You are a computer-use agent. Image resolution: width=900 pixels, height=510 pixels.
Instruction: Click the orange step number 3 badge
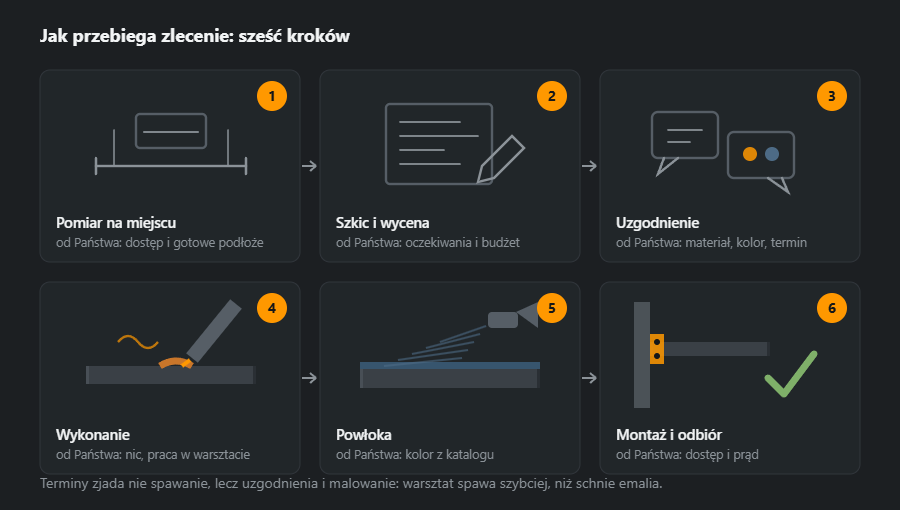click(x=832, y=96)
